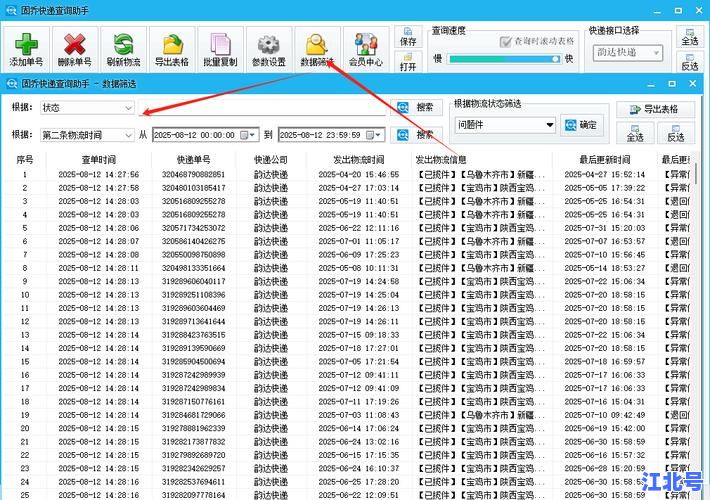Viewport: 710px width, 500px height.
Task: Select tracking number 320498133351664
Action: click(x=193, y=268)
